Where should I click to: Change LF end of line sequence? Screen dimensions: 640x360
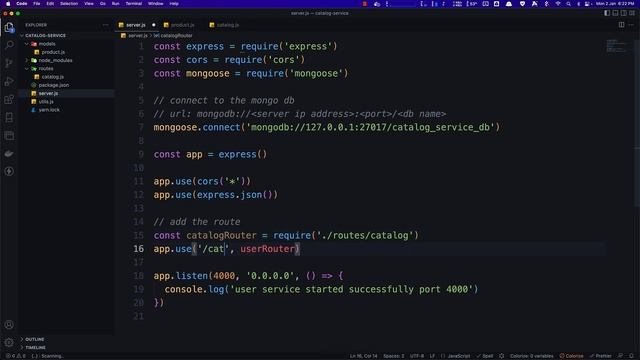(432, 356)
